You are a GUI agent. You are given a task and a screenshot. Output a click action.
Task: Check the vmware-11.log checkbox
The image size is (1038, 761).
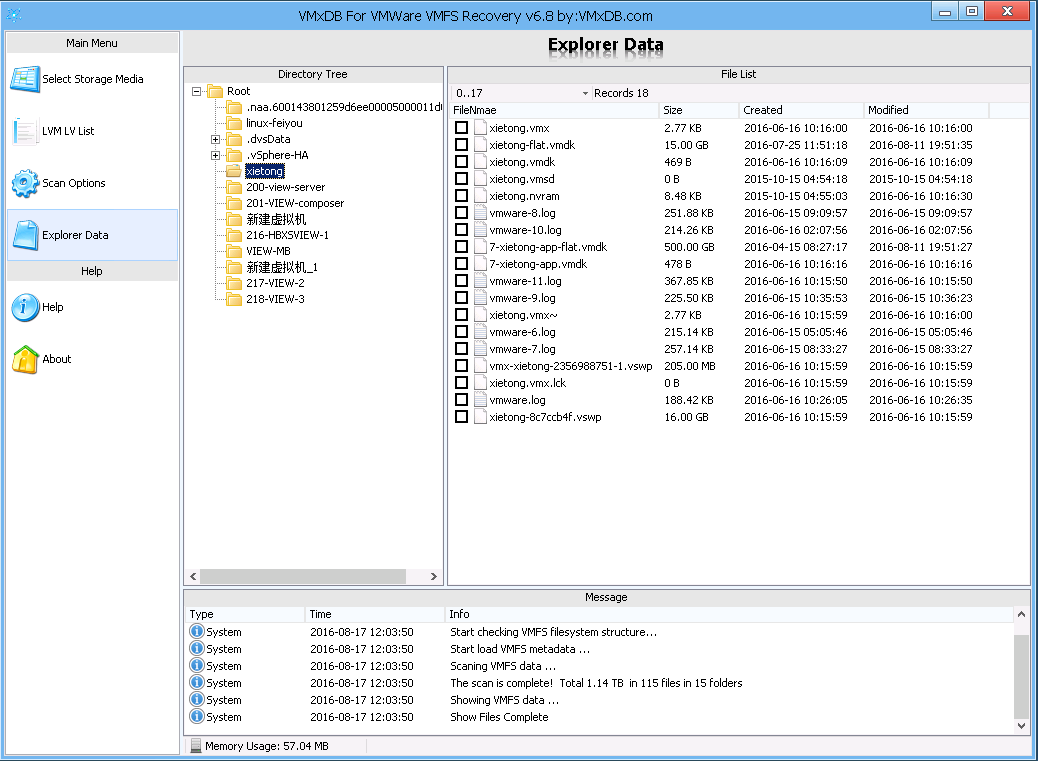[461, 281]
